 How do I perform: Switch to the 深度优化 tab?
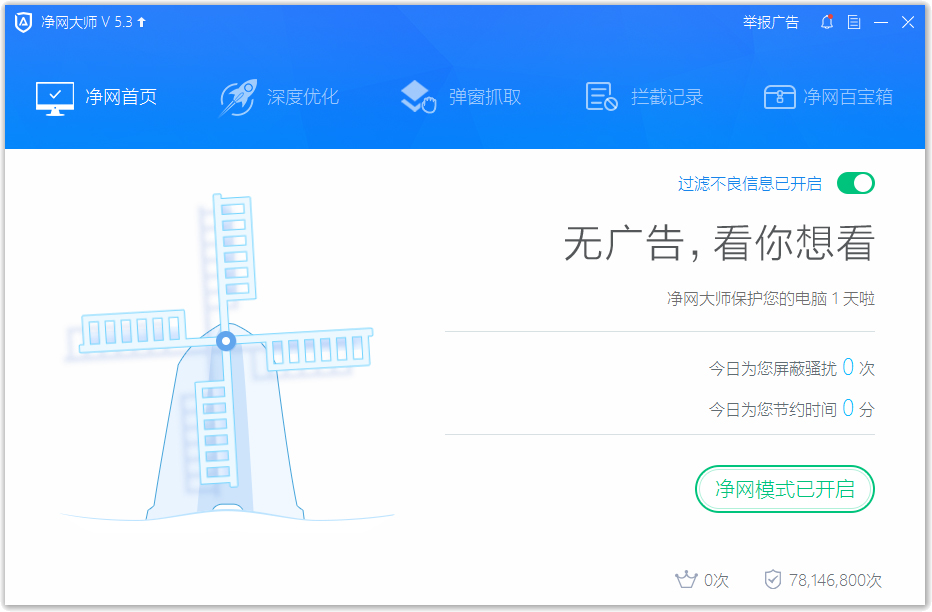285,96
